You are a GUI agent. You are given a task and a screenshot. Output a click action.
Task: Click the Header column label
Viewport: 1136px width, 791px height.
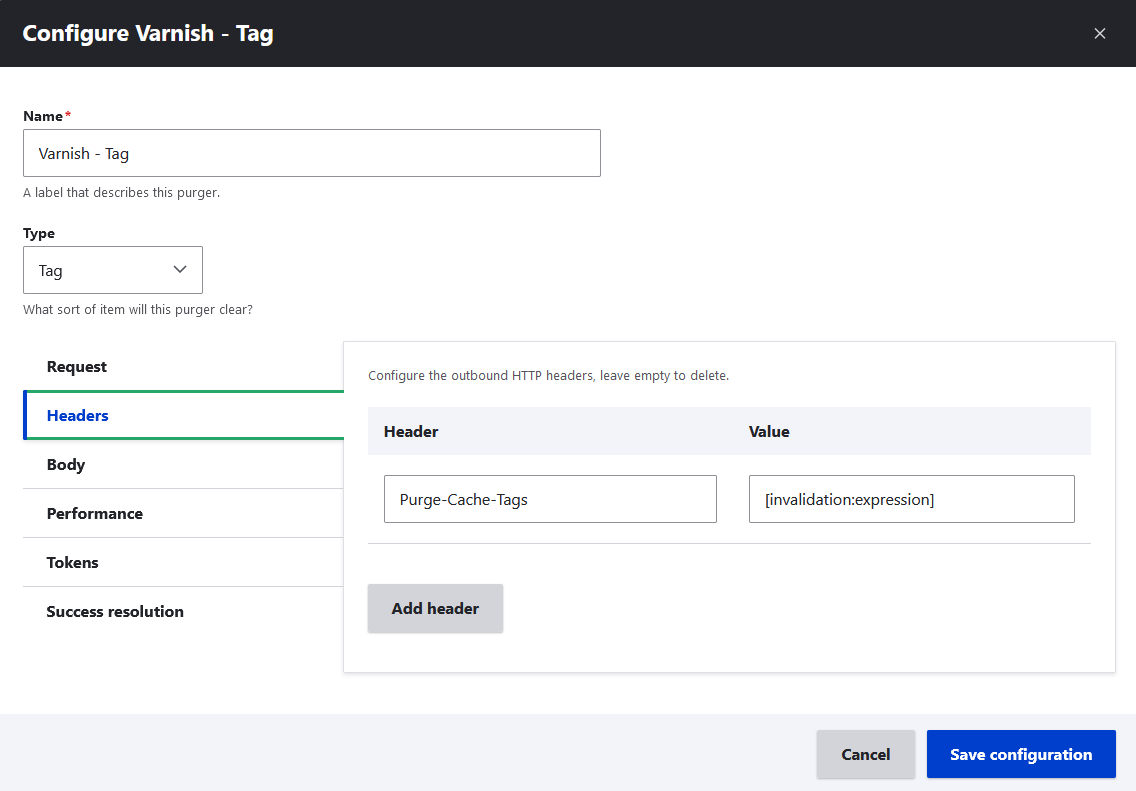[x=409, y=431]
